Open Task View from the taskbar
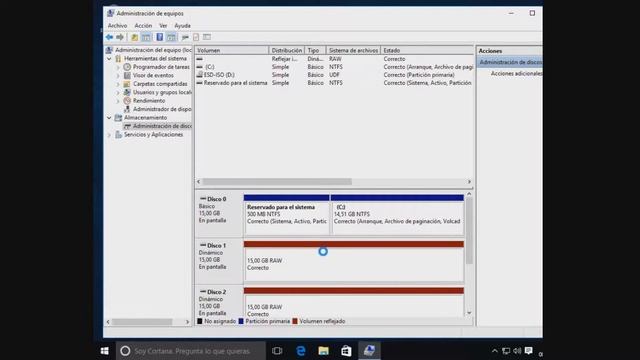This screenshot has height=360, width=640. coord(277,351)
